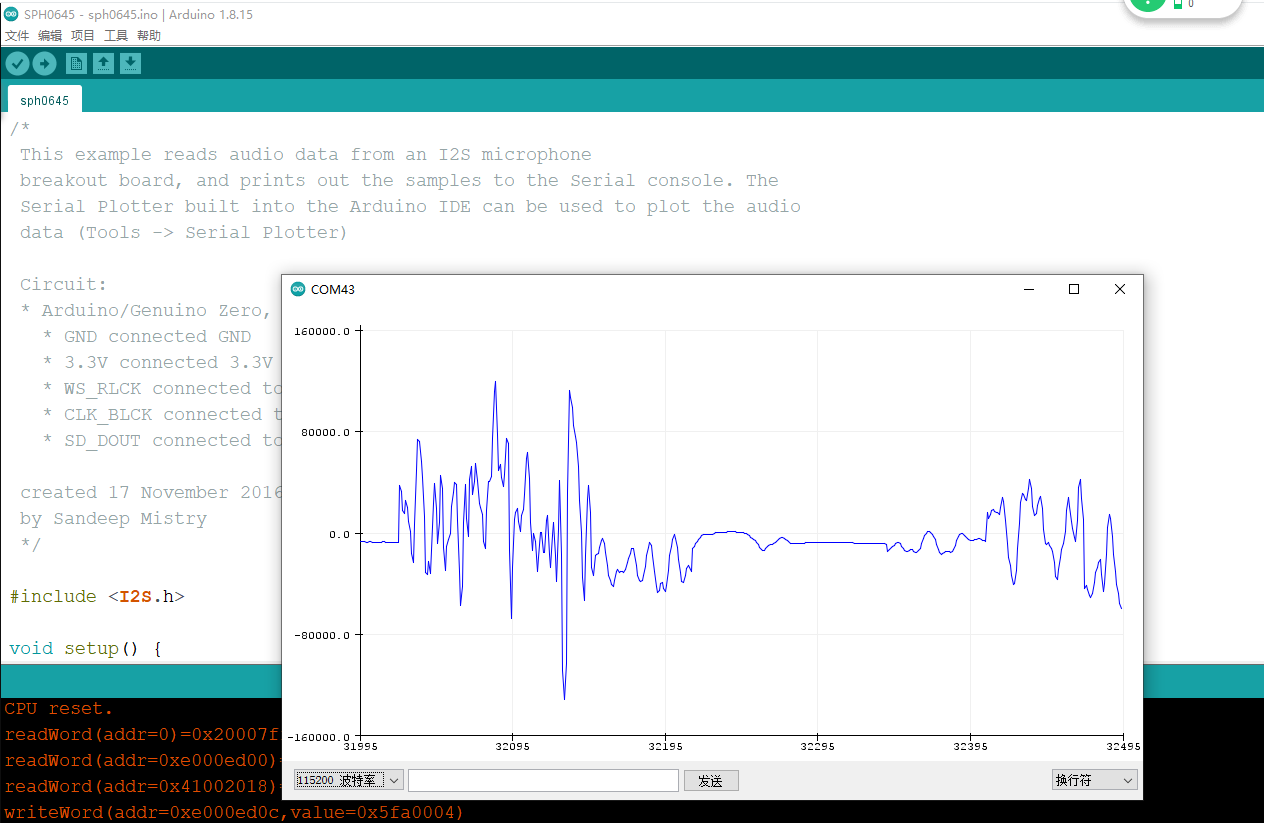This screenshot has width=1264, height=823.
Task: Close the COM43 plotter window
Action: click(x=1120, y=289)
